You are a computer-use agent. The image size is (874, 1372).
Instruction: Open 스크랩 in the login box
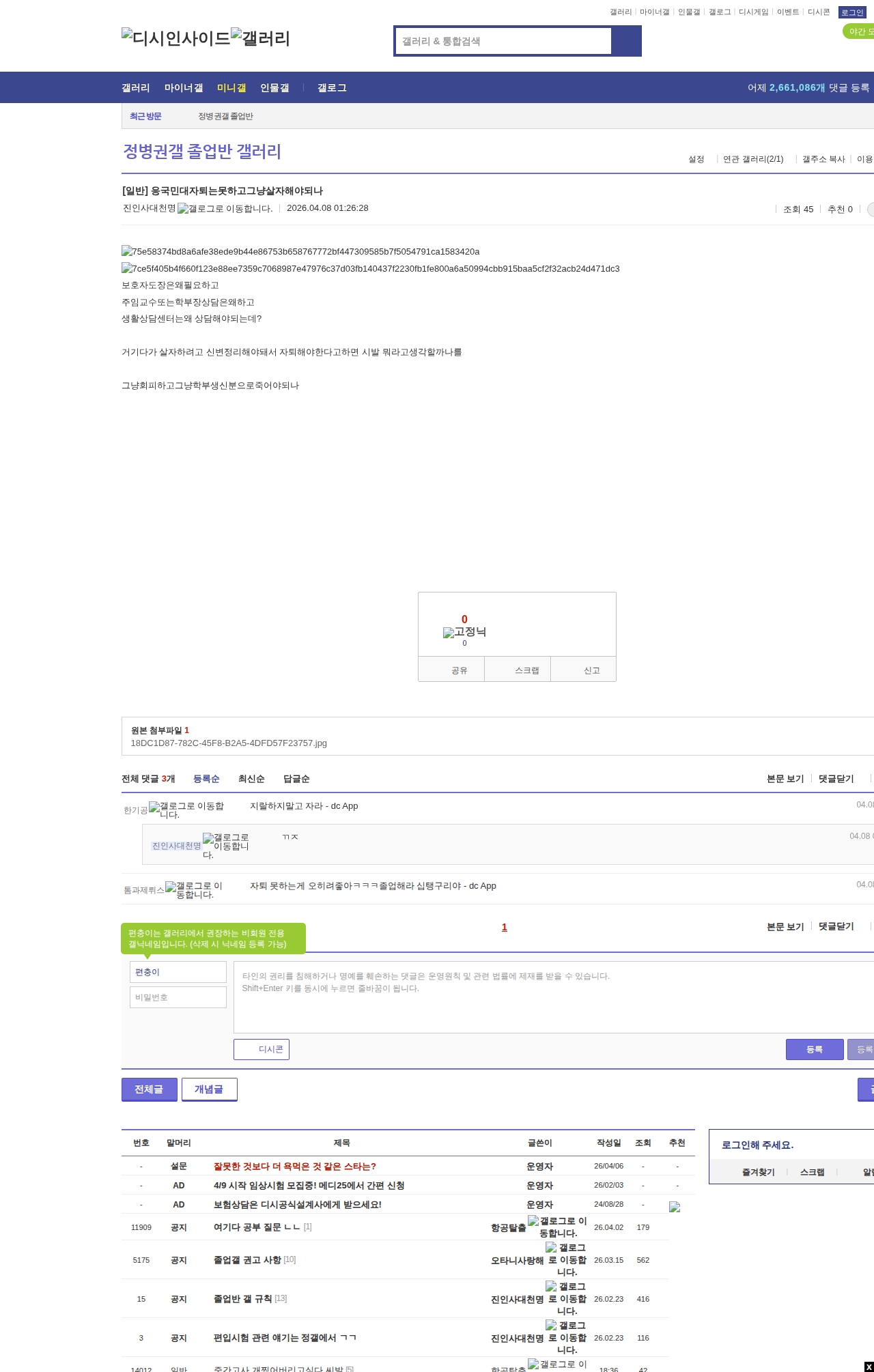[812, 1172]
